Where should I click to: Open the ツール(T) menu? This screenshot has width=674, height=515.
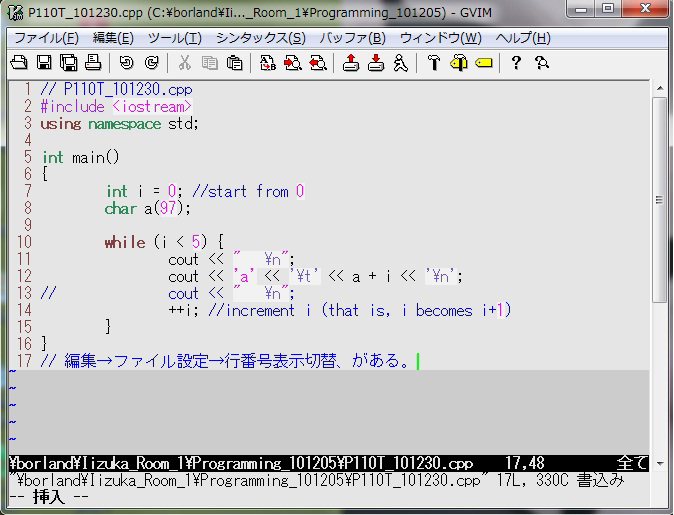click(175, 38)
